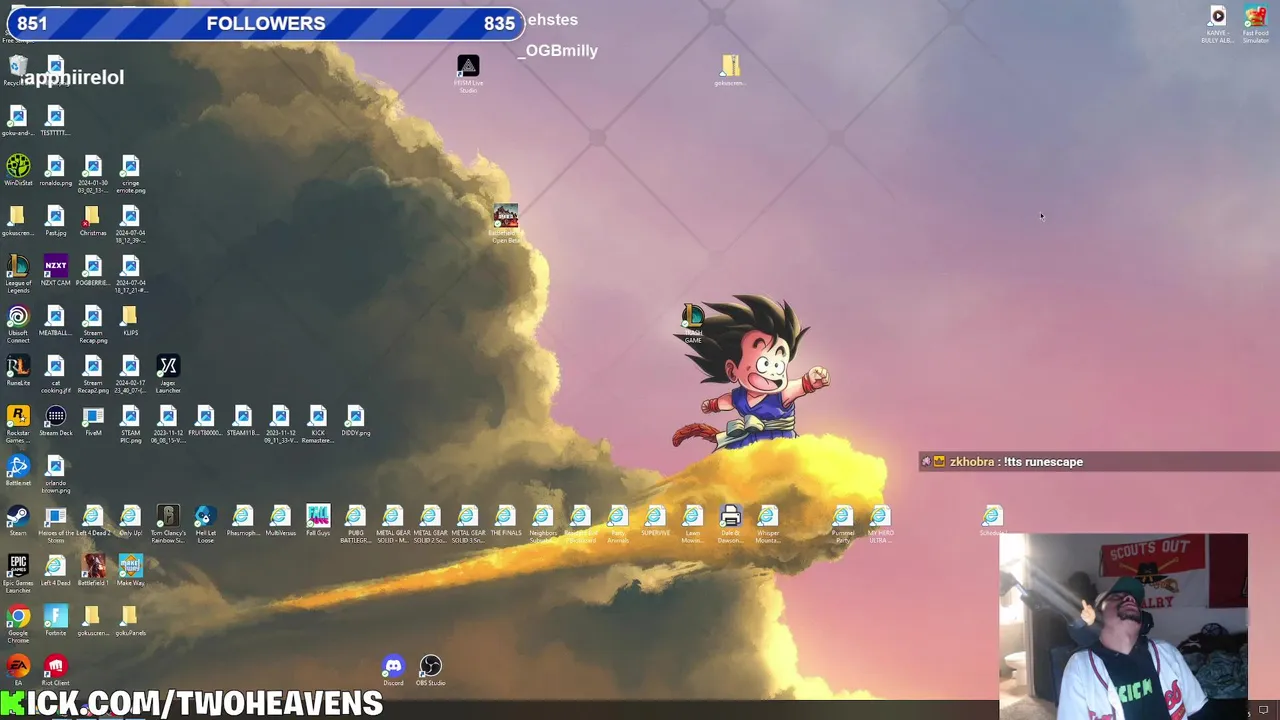1280x720 pixels.
Task: Open Epic Games Launcher
Action: 18,574
